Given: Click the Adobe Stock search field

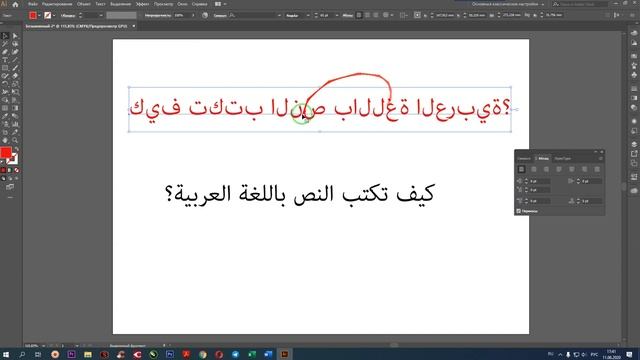Looking at the screenshot, I should click(x=580, y=4).
